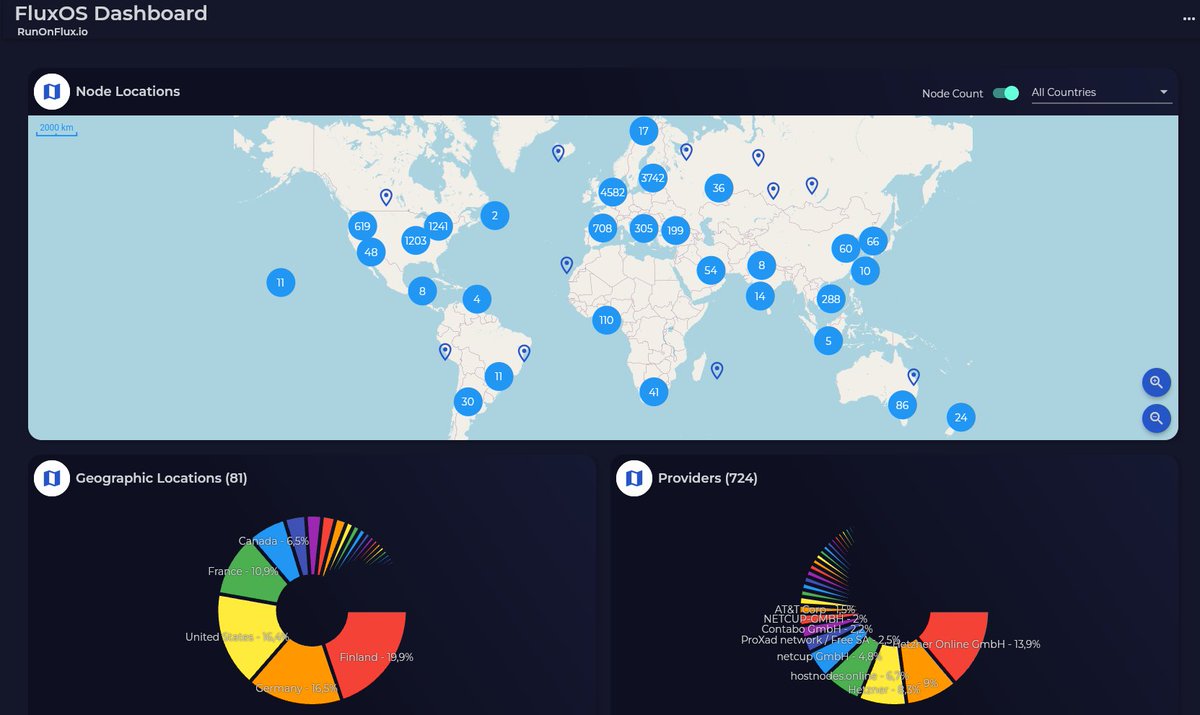Open the 4582 node cluster

pos(612,192)
